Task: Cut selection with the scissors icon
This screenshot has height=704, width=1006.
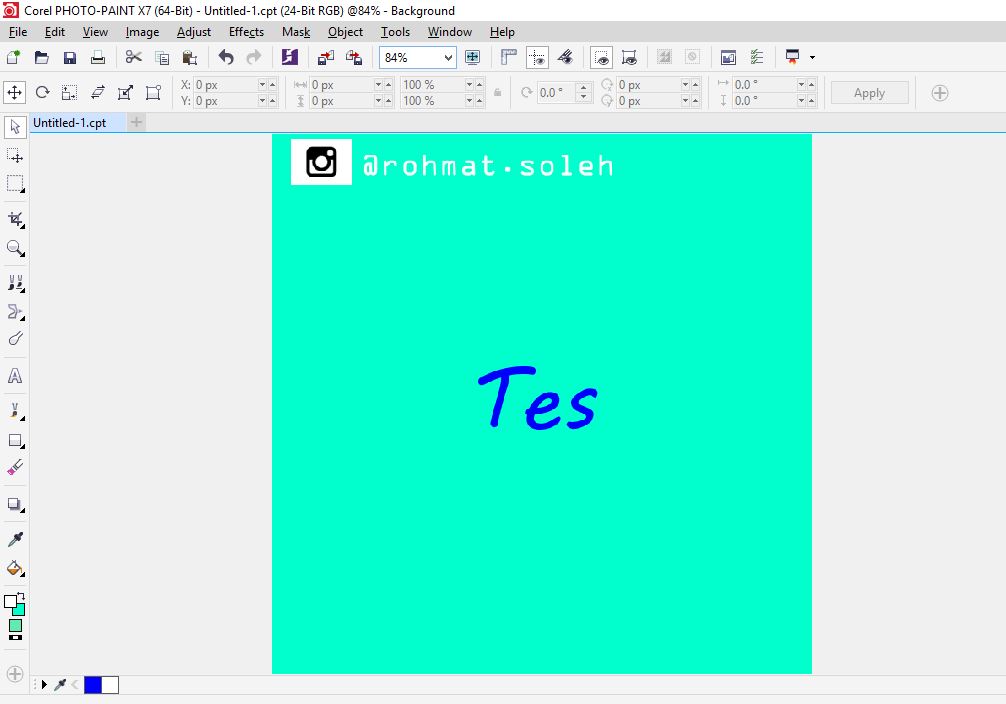Action: click(x=133, y=58)
